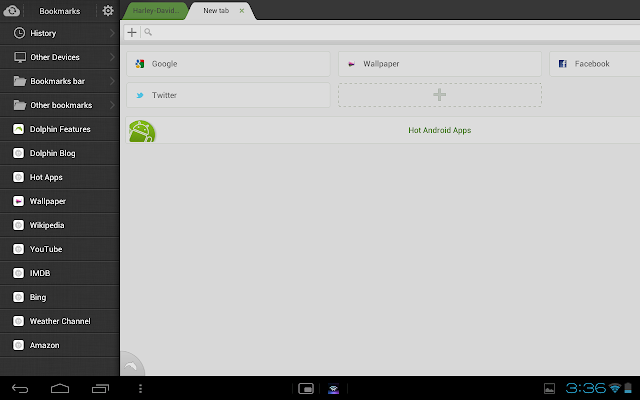This screenshot has width=640, height=400.
Task: Click the Google logo on speed dial
Action: (140, 64)
